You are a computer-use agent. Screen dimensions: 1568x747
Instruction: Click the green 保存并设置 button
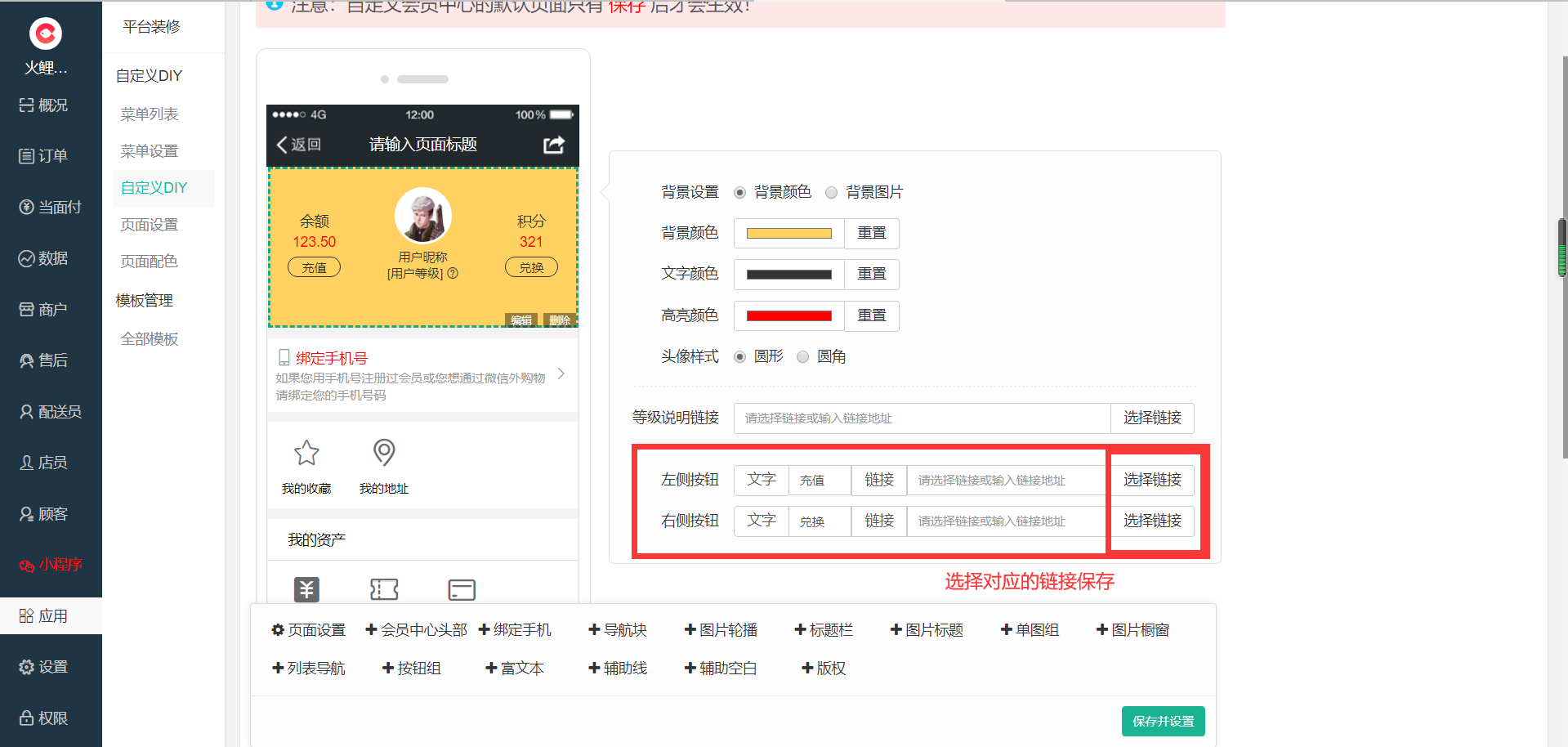[x=1163, y=722]
